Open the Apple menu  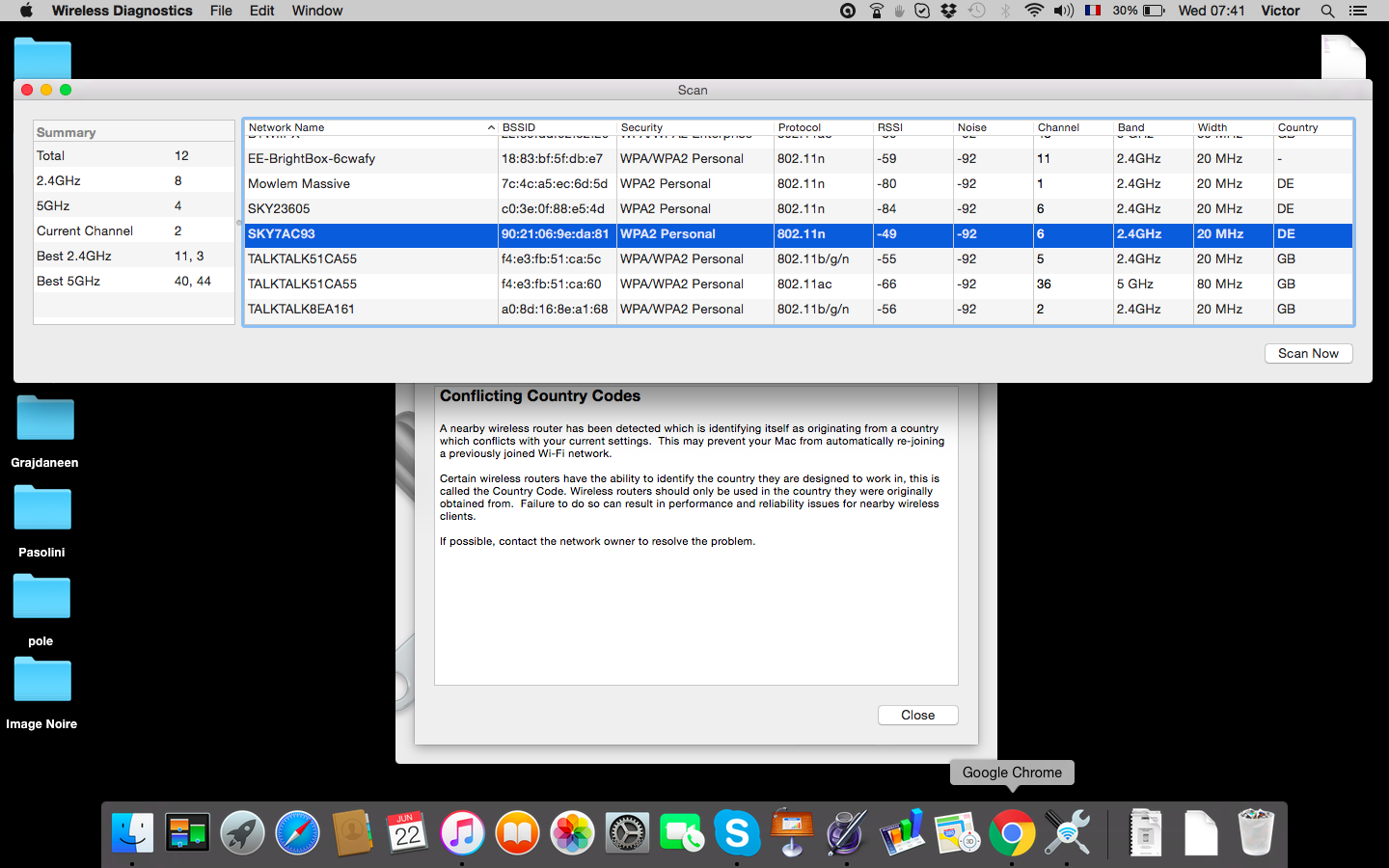click(26, 11)
